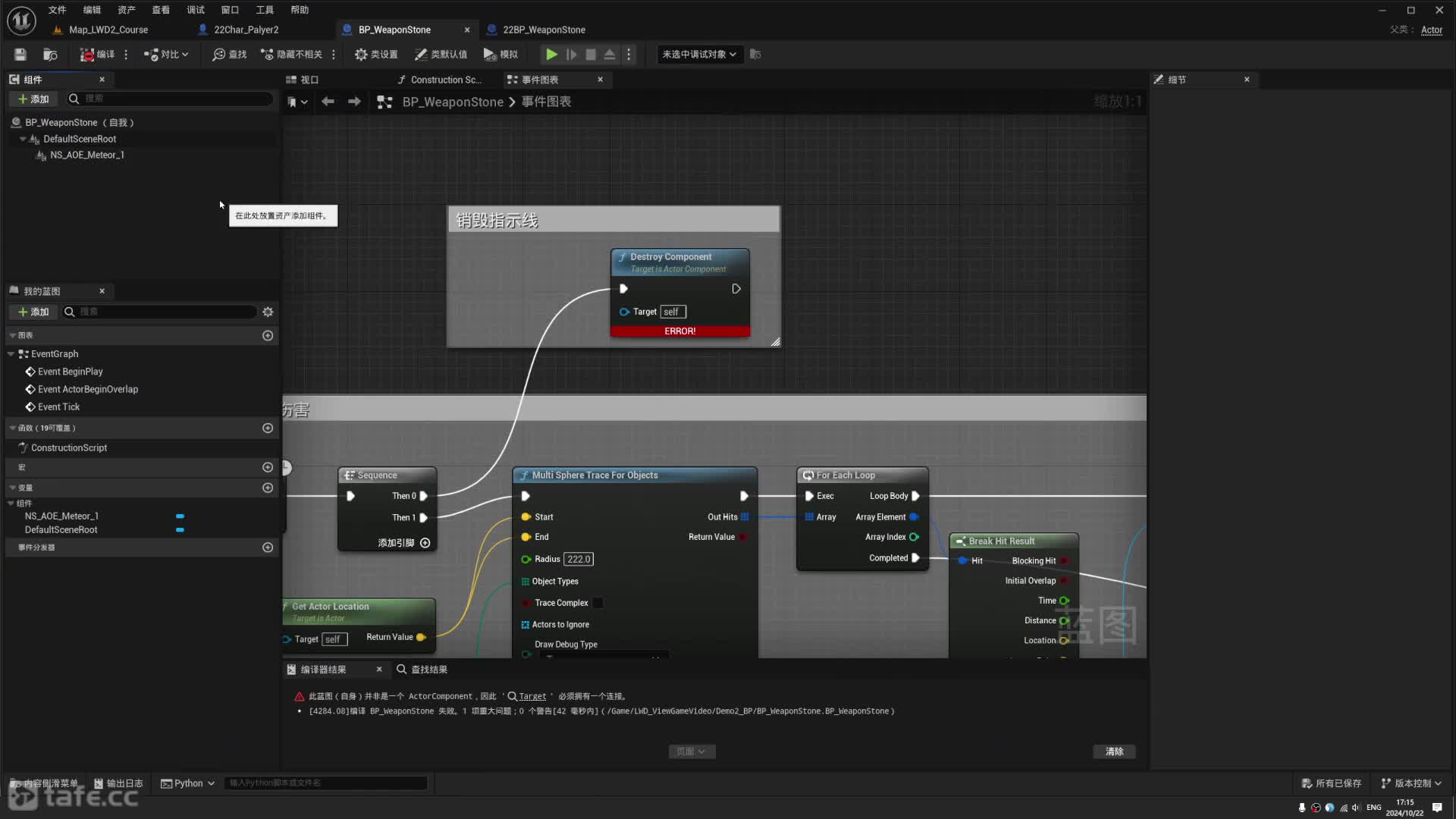
Task: Click 添加 (Add) in My Blueprint panel
Action: [x=33, y=312]
